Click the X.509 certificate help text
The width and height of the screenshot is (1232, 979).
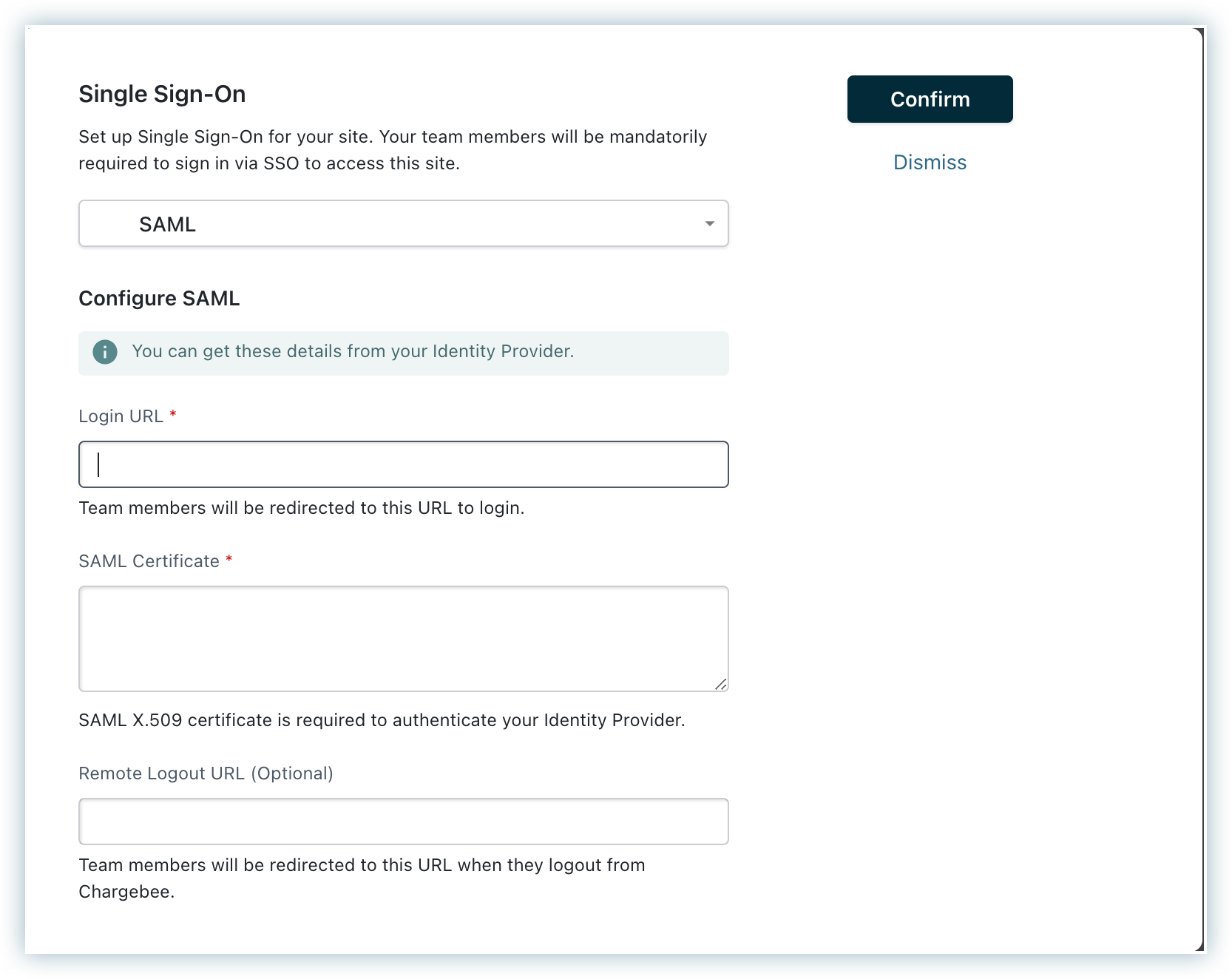coord(382,720)
